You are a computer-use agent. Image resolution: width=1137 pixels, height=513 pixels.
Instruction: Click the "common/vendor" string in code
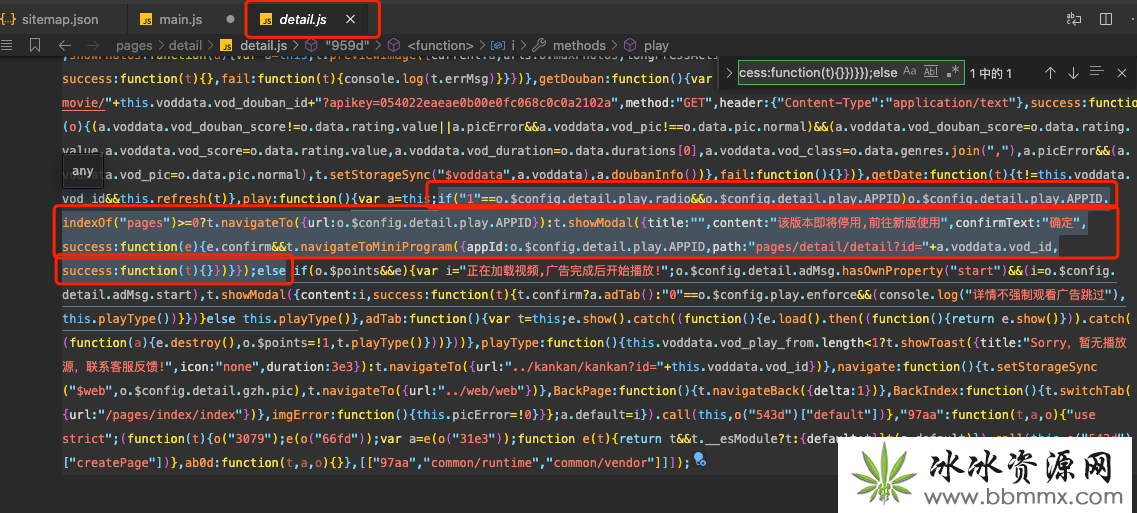point(598,463)
